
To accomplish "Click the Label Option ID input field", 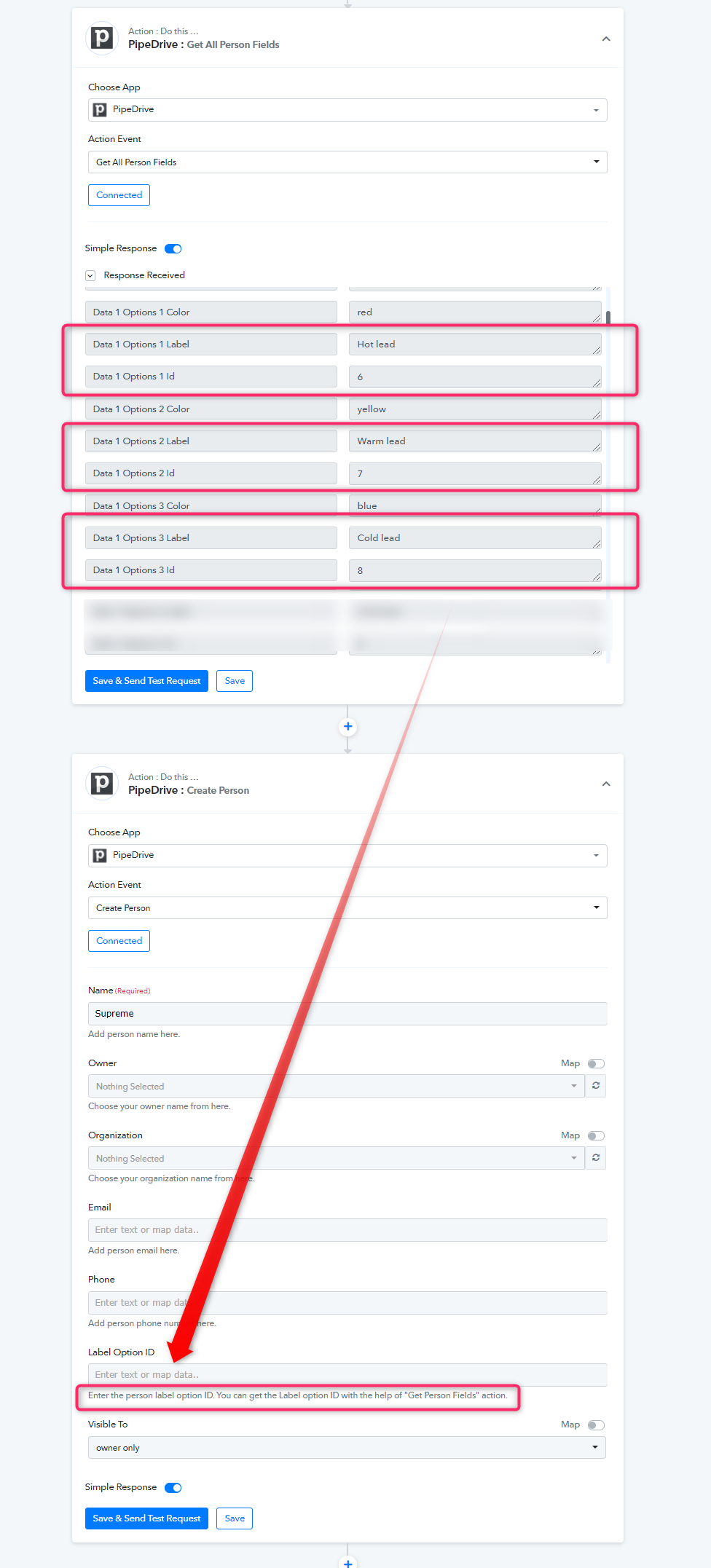I will coord(347,1375).
